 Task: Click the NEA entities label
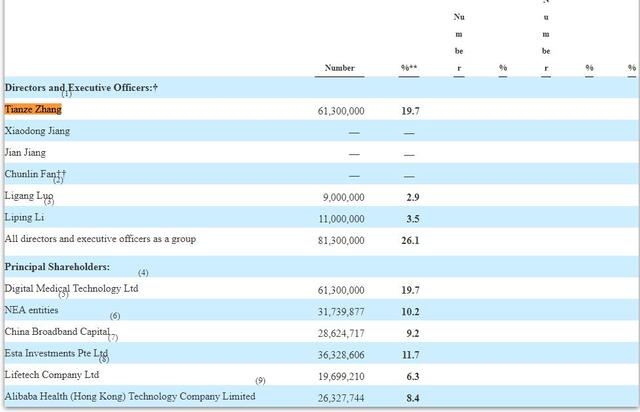31,310
